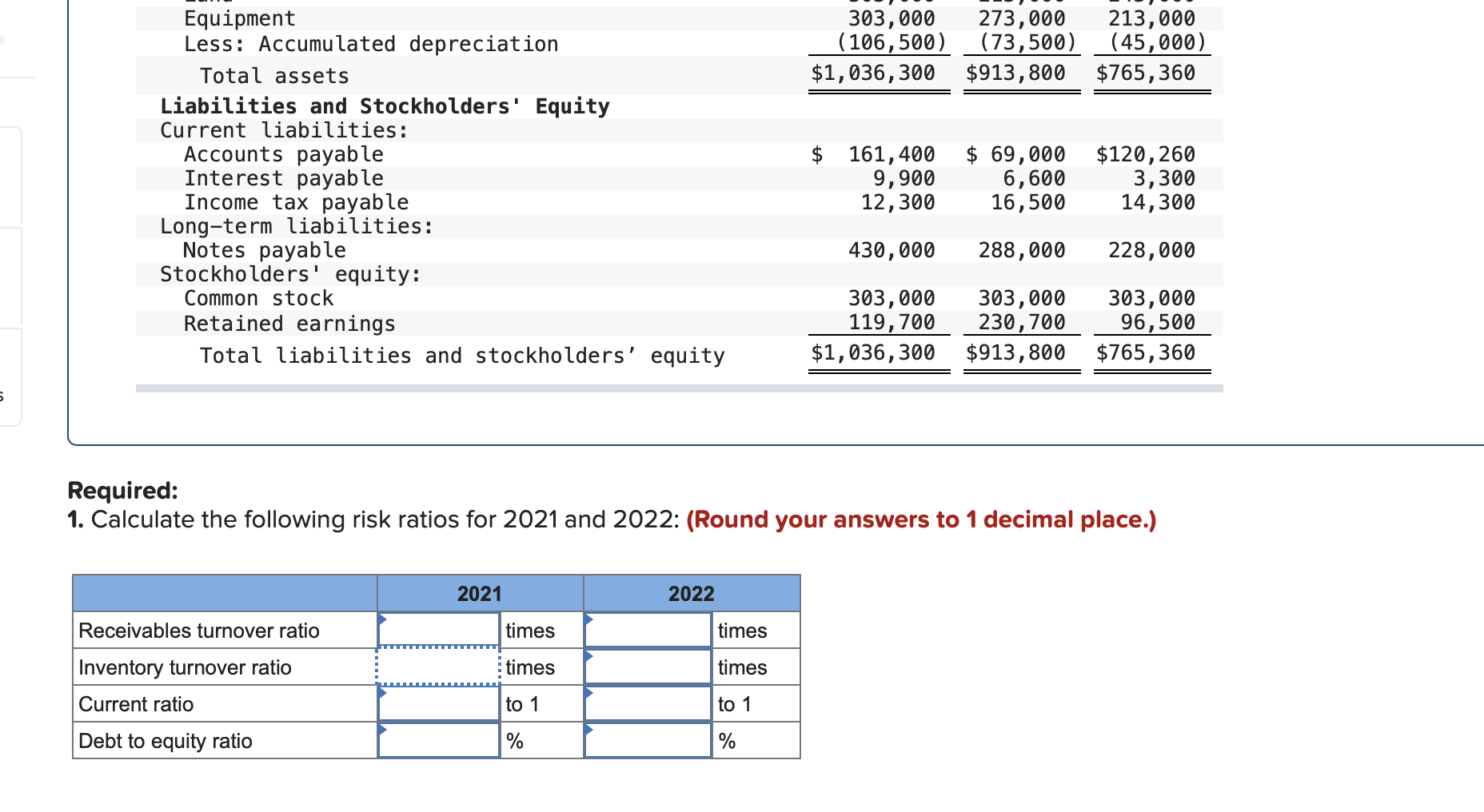Screen dimensions: 1484x812
Task: Activate the 2021 Debt to equity ratio input
Action: (439, 740)
